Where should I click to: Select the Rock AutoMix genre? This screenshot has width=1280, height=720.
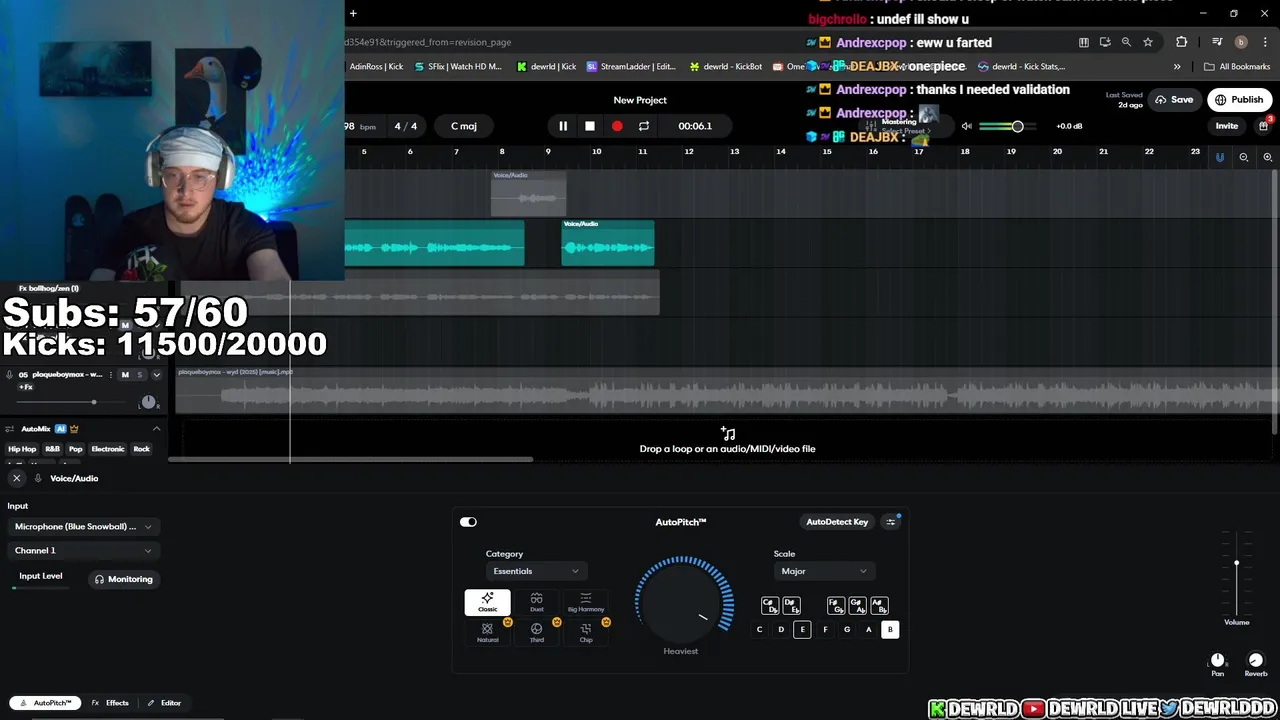point(141,449)
